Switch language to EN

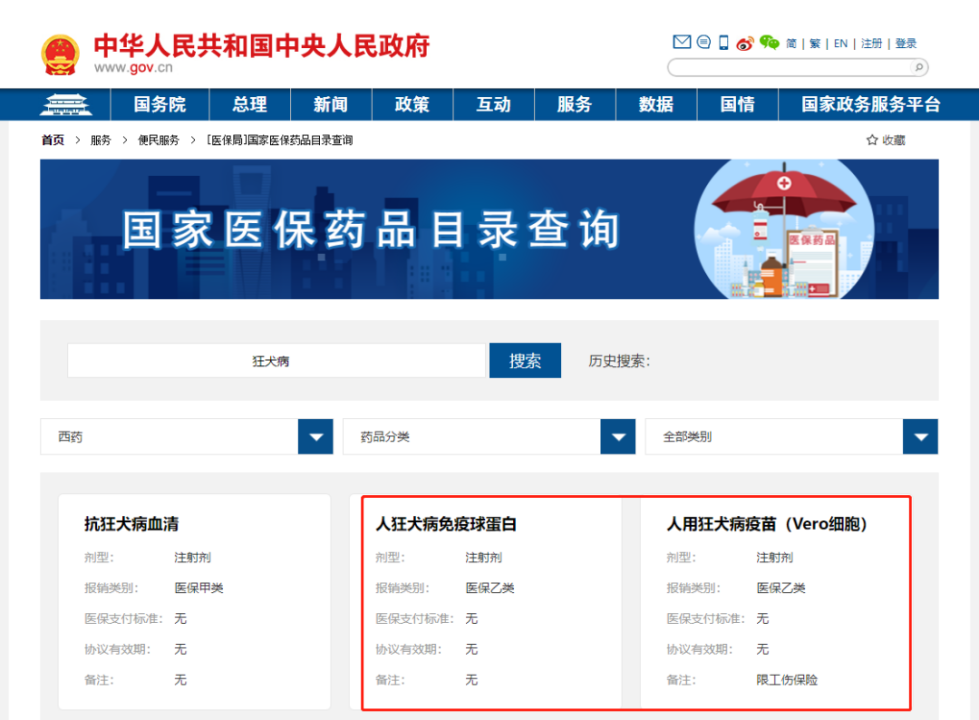pyautogui.click(x=840, y=43)
